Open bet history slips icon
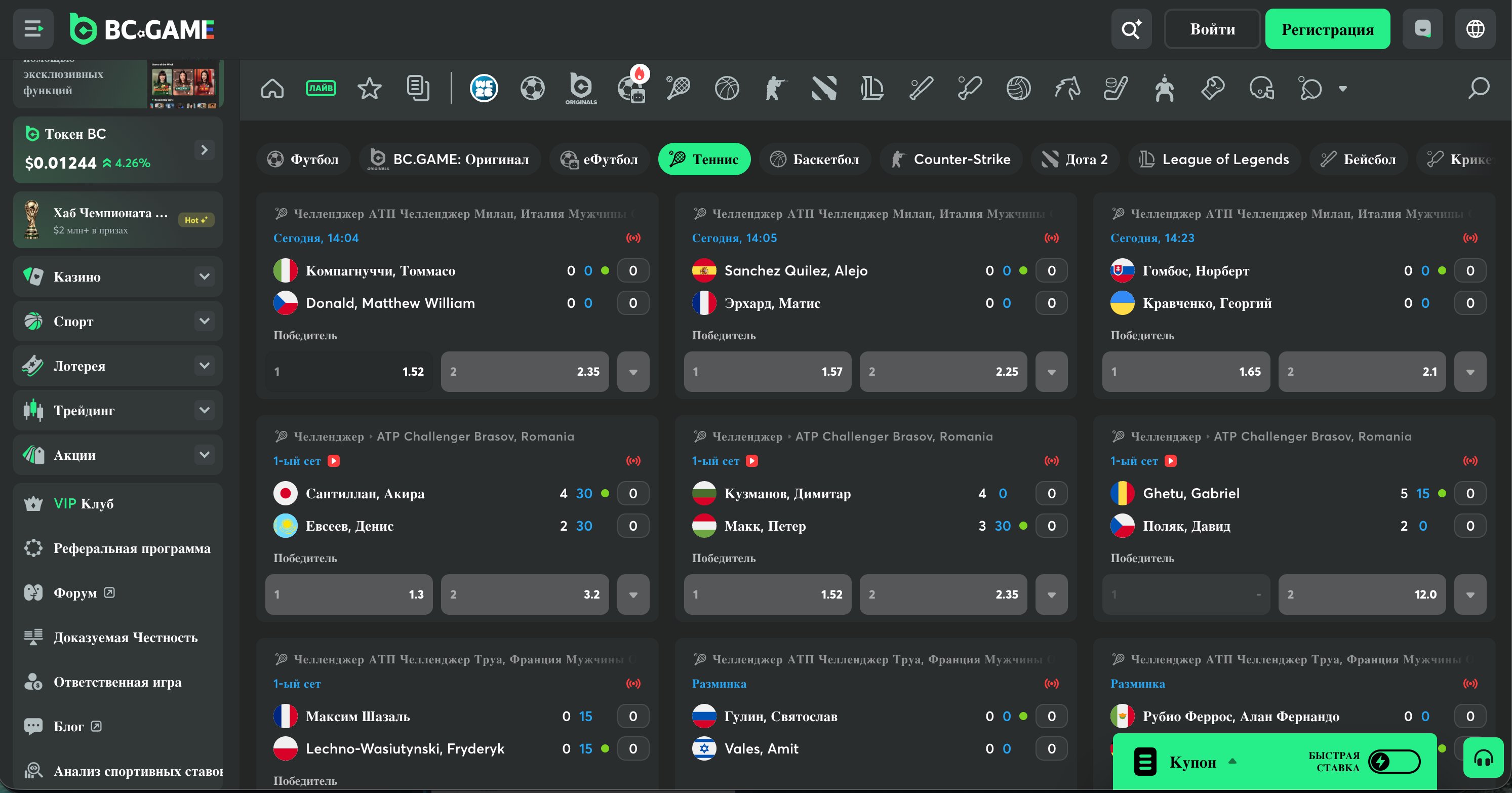1512x793 pixels. click(x=418, y=89)
